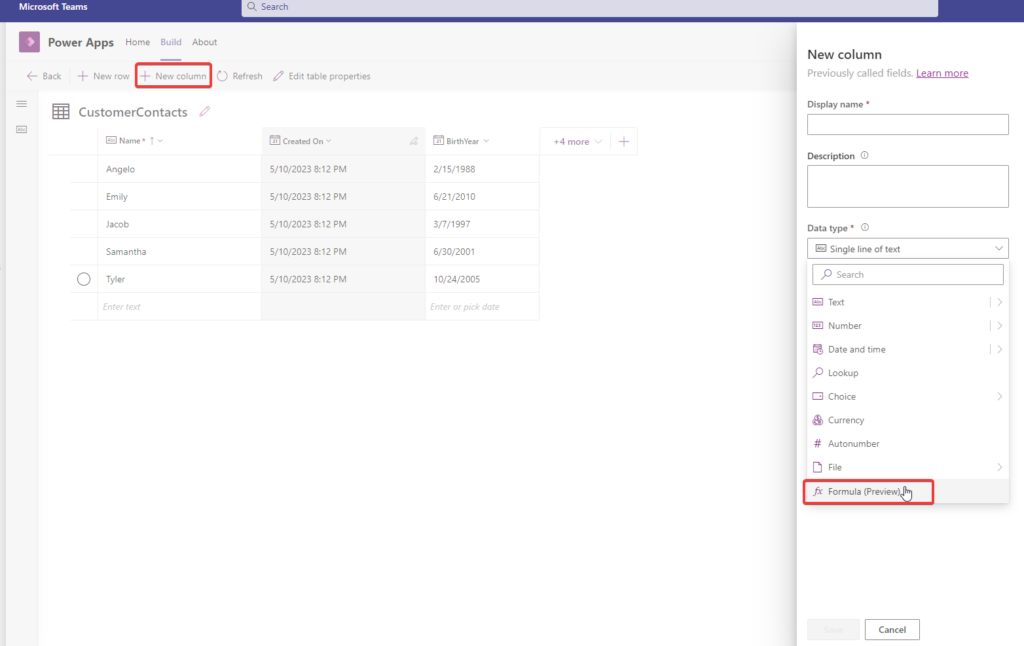Open Edit table properties
The image size is (1024, 646).
point(321,76)
